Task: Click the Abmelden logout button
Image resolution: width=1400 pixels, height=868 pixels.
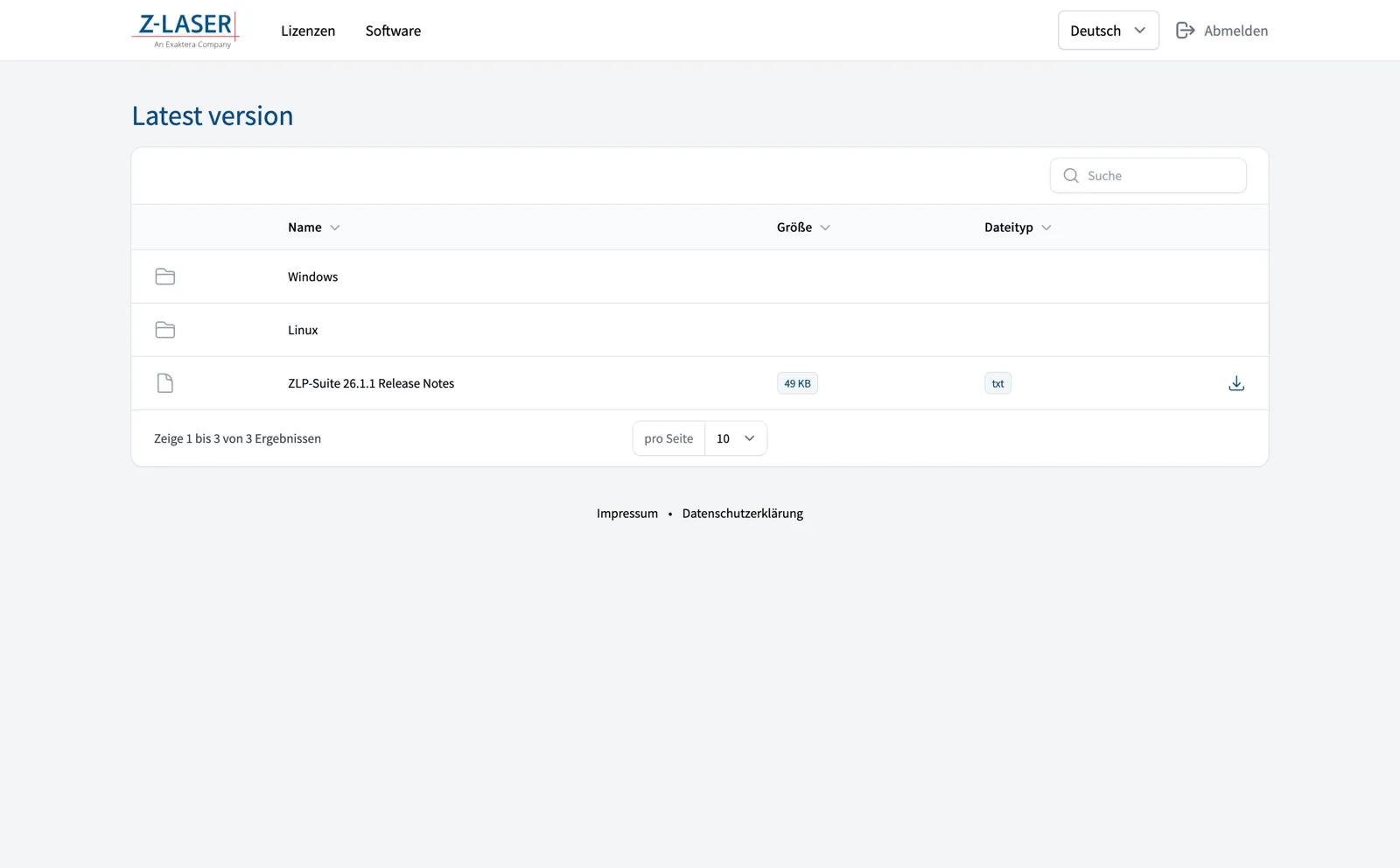Action: pyautogui.click(x=1235, y=31)
